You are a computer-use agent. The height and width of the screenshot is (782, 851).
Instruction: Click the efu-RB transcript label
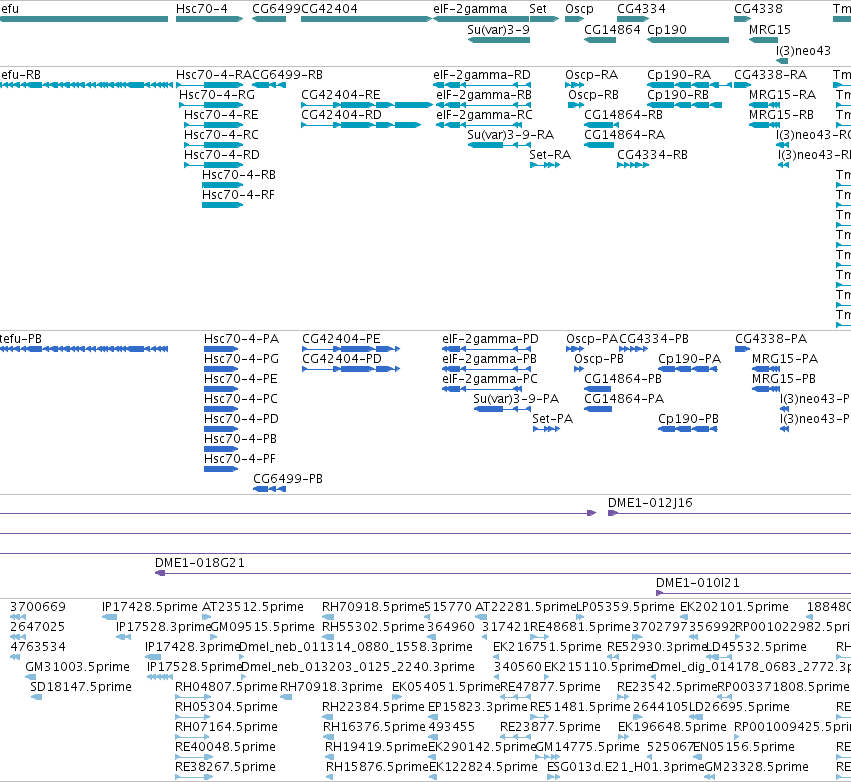pyautogui.click(x=21, y=75)
